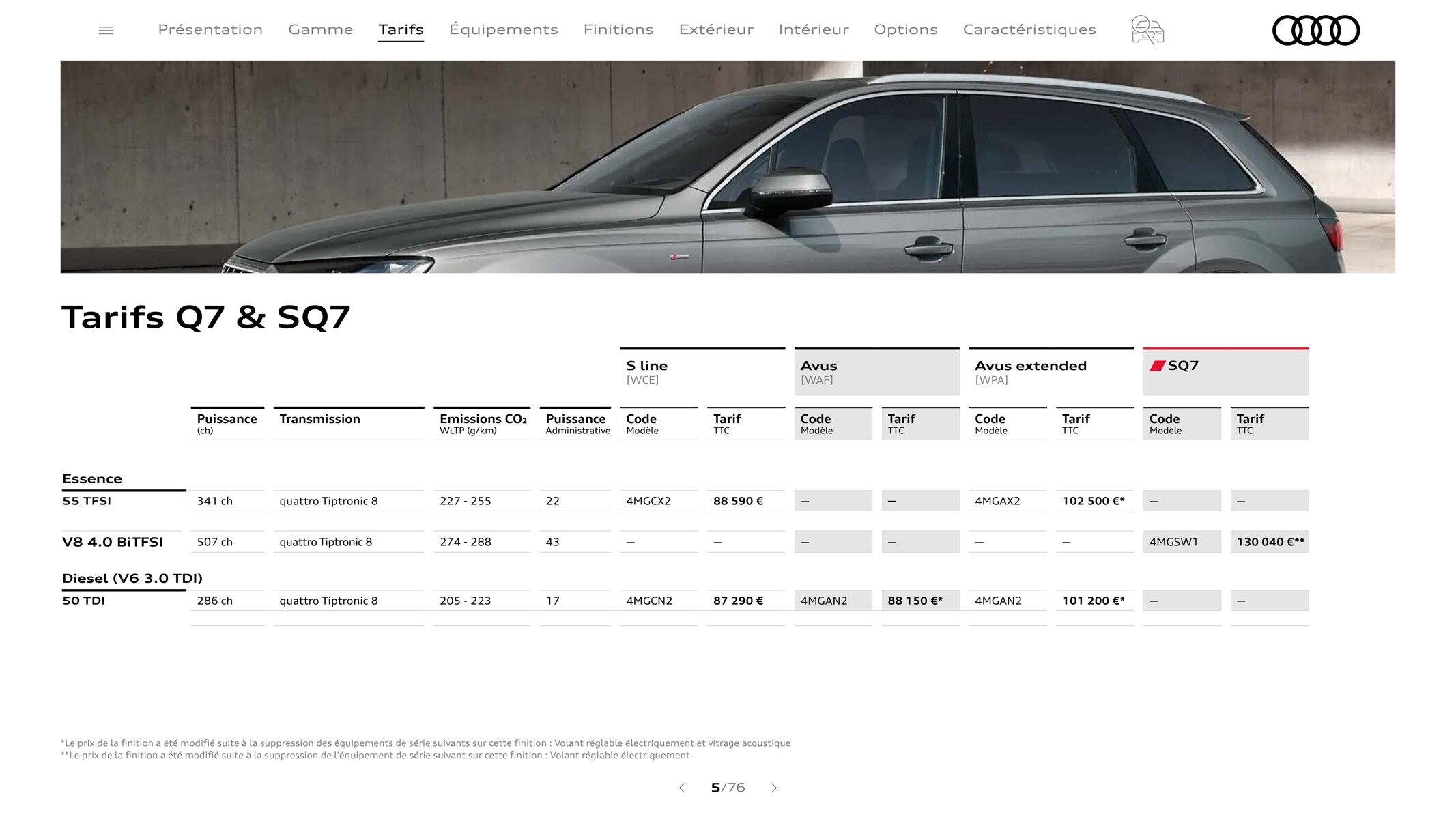
Task: Select the S line finish header
Action: [702, 372]
